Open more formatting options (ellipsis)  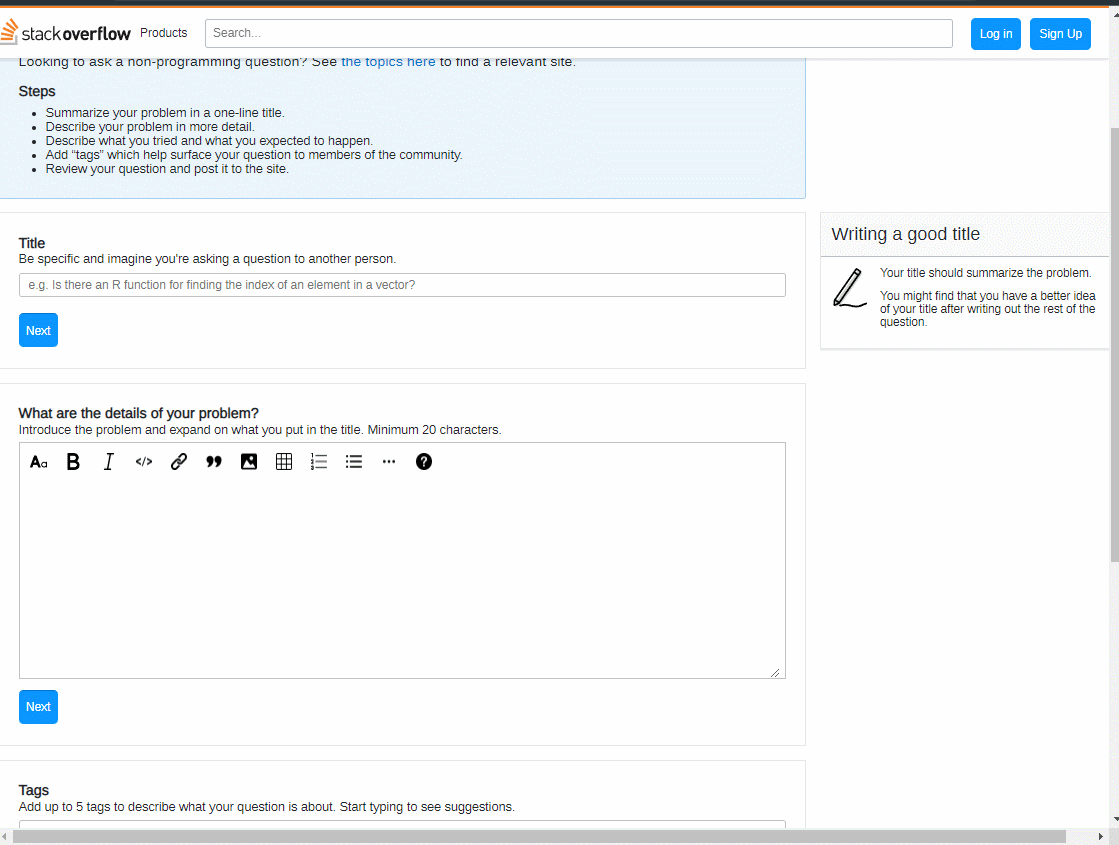click(x=388, y=462)
